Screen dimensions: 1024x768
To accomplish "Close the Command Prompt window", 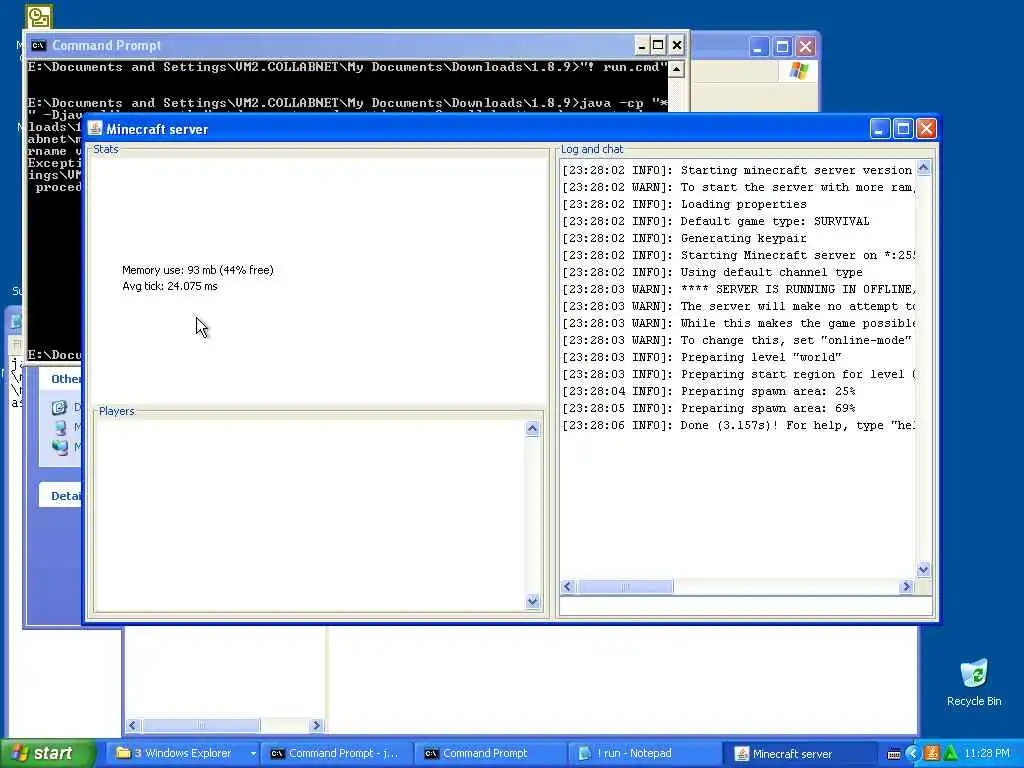I will click(677, 46).
